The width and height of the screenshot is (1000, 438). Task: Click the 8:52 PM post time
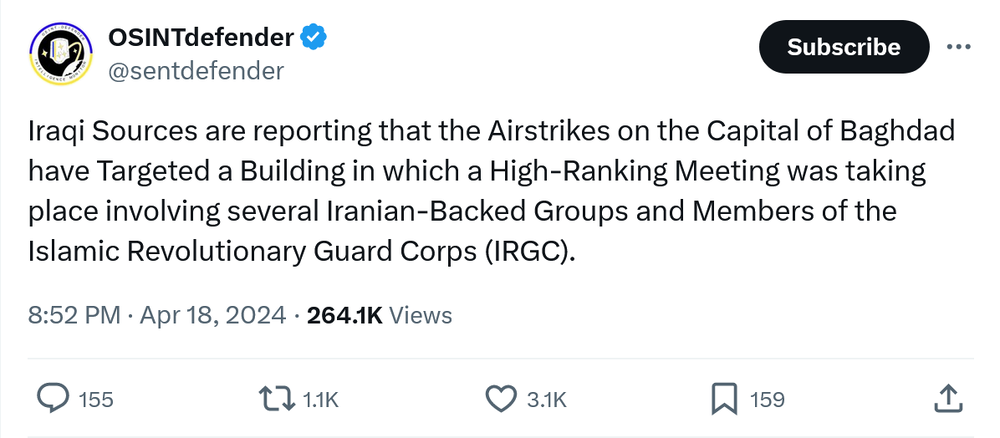pos(74,316)
